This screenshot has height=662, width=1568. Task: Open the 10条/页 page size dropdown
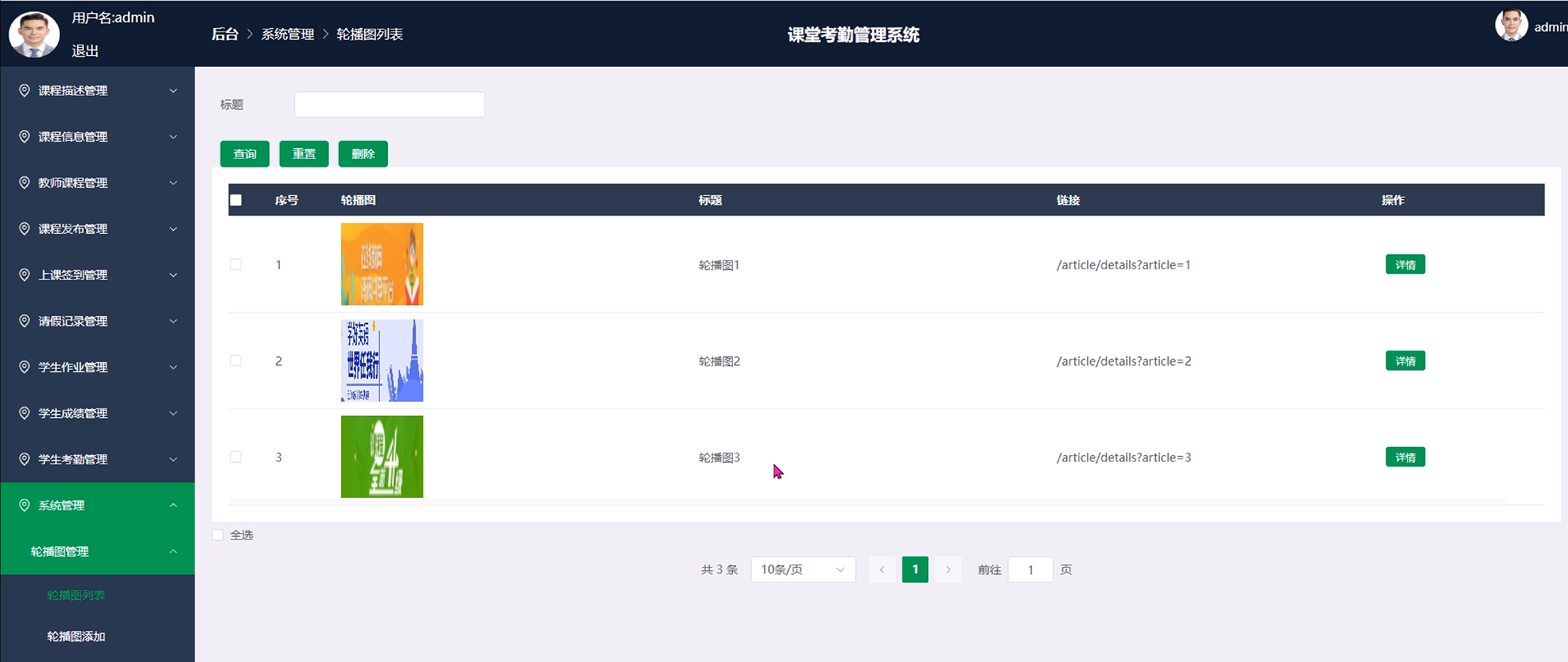coord(802,570)
